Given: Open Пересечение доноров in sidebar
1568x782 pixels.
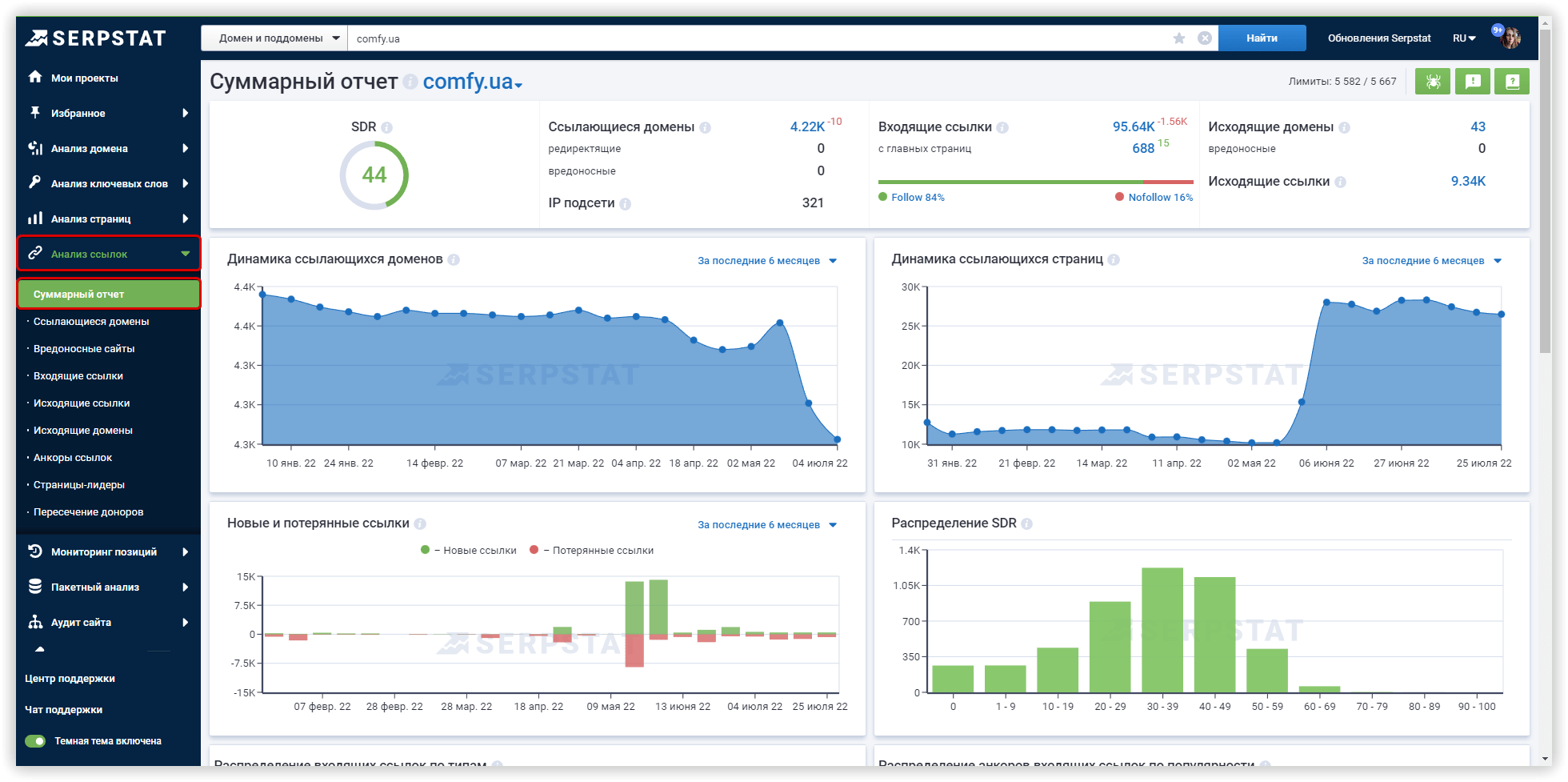Looking at the screenshot, I should click(89, 511).
